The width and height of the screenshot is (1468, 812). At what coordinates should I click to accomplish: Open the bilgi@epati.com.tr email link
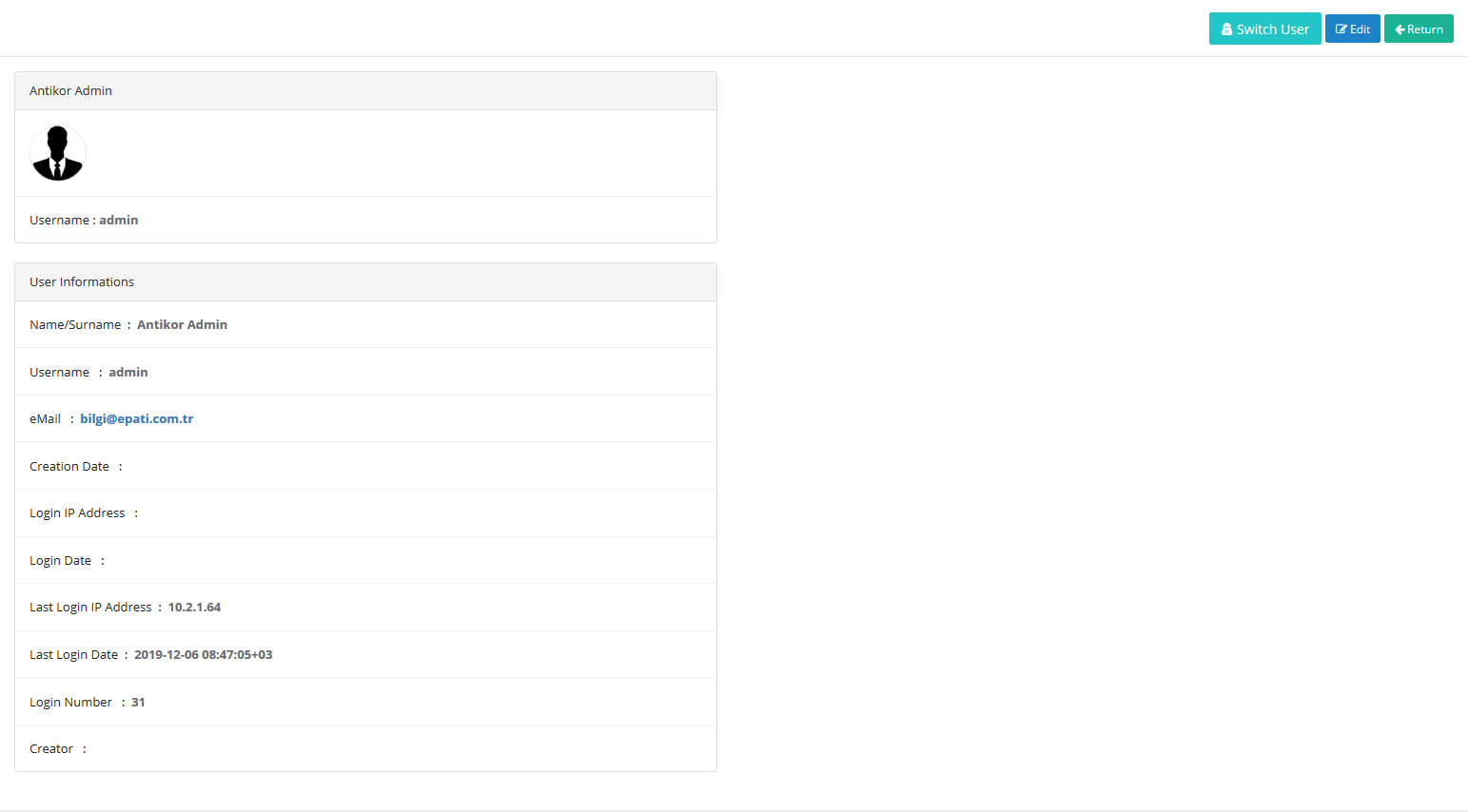coord(137,418)
